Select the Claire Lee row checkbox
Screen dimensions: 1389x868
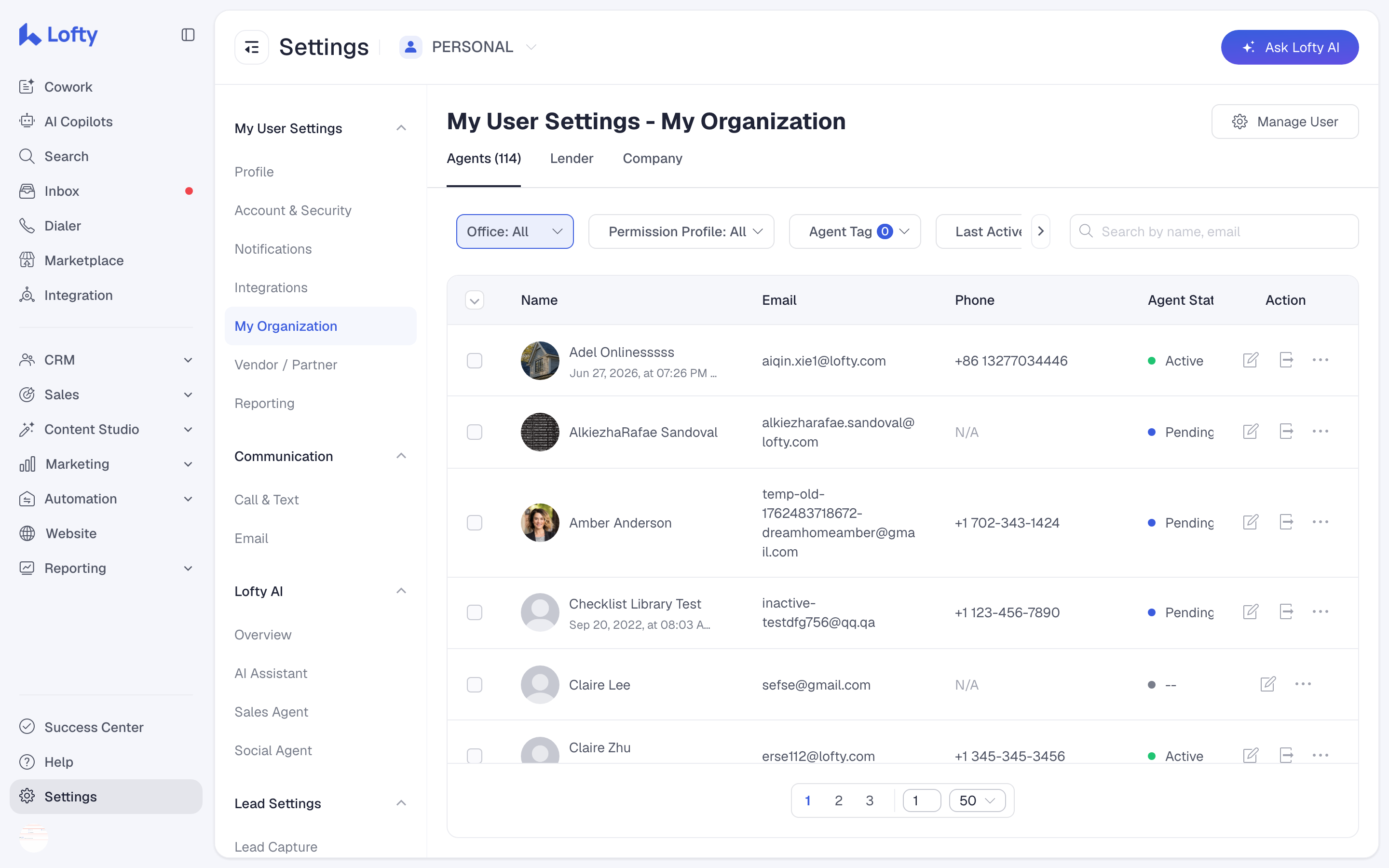[474, 685]
